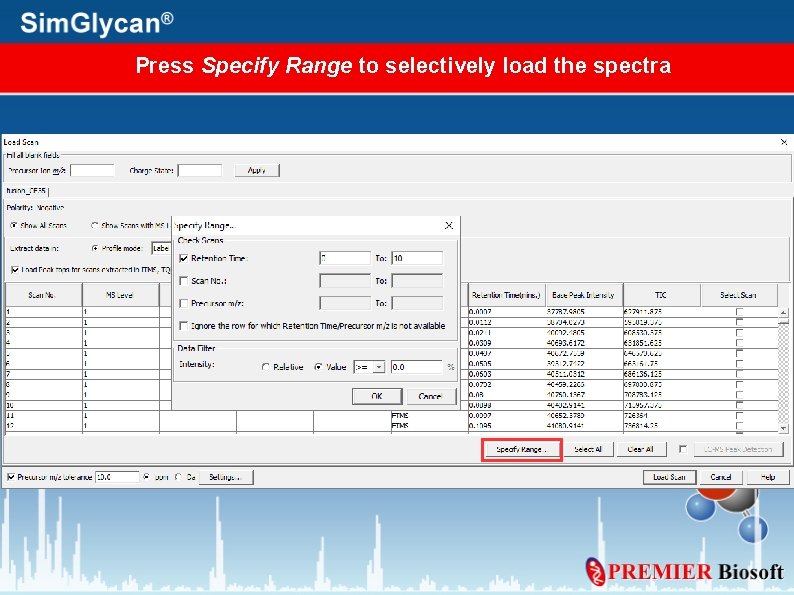This screenshot has width=794, height=595.
Task: Click Retention Time(mins.) column header
Action: click(x=506, y=295)
